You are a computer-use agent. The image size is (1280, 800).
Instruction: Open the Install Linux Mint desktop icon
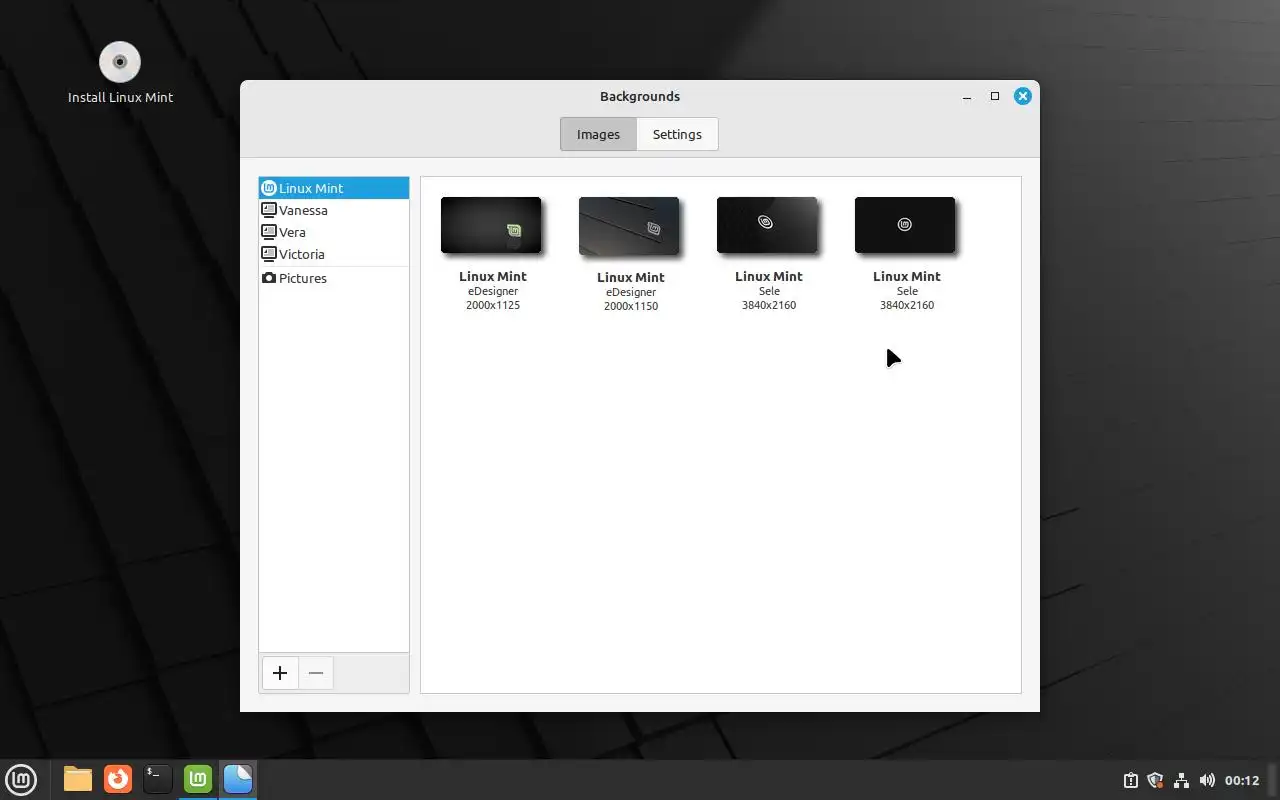point(120,72)
